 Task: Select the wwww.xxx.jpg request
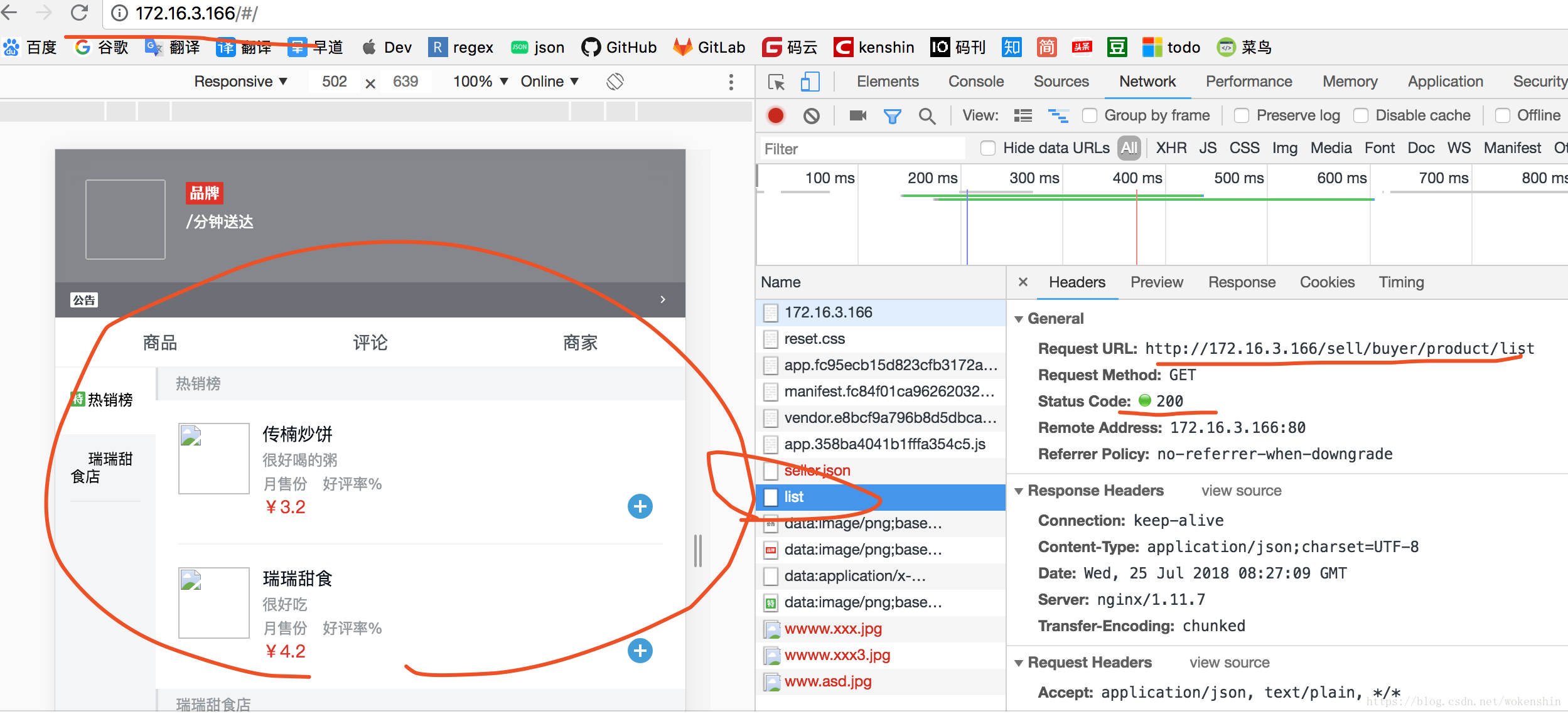click(880, 629)
